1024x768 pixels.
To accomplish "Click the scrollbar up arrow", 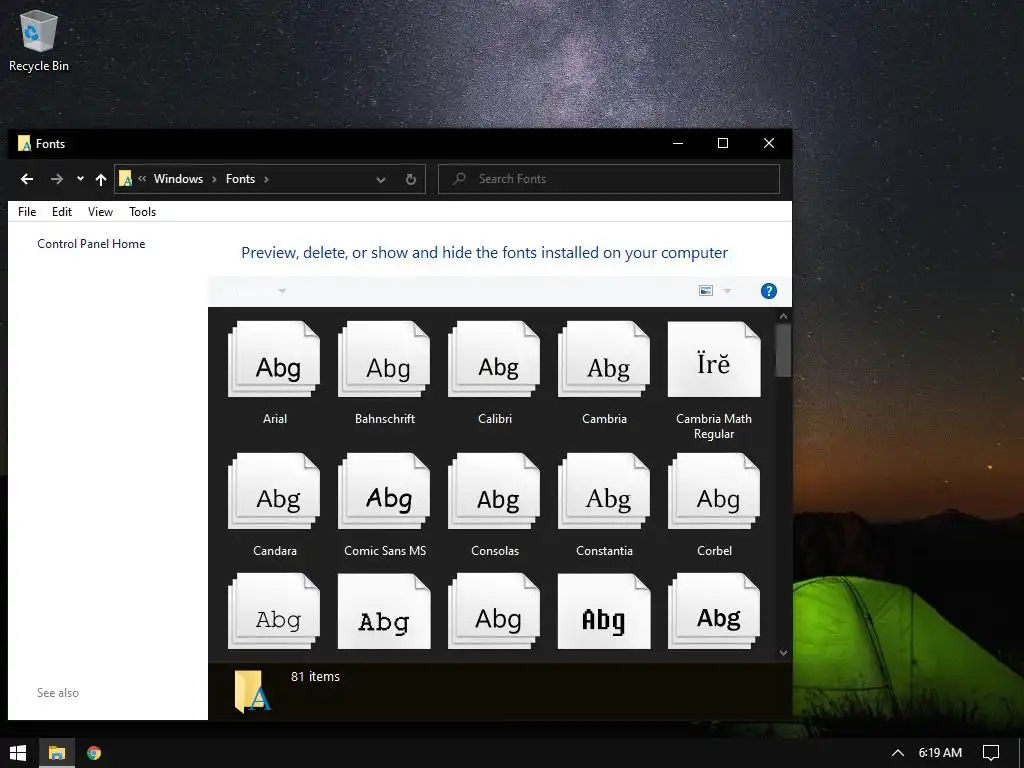I will [783, 317].
